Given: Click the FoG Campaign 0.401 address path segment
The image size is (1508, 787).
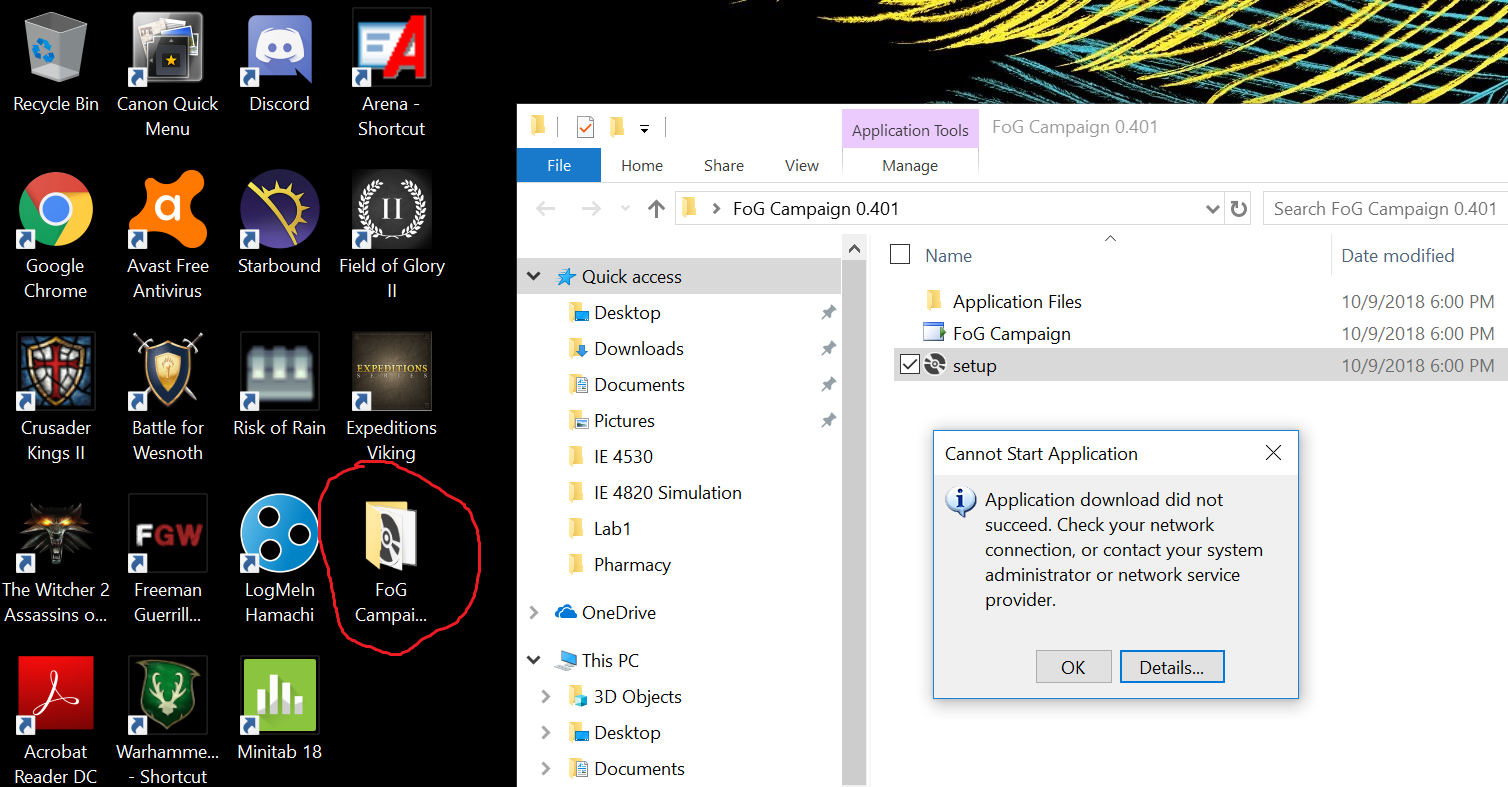Looking at the screenshot, I should pyautogui.click(x=816, y=209).
